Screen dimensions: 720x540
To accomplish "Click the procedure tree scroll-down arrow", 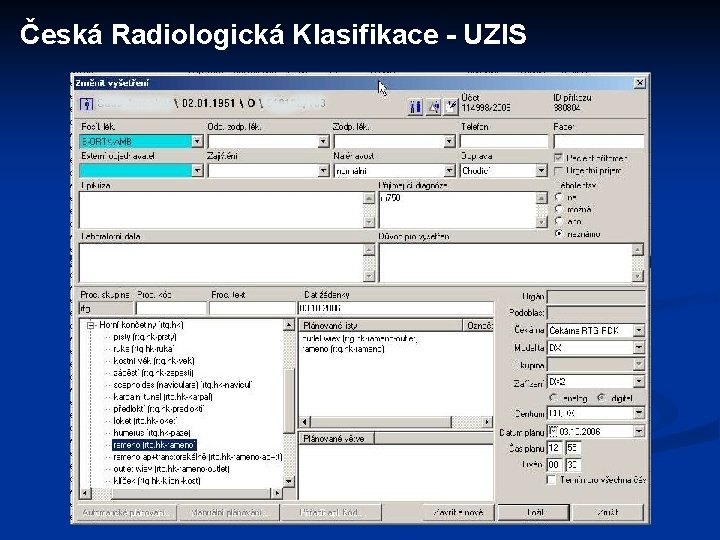I will click(x=289, y=481).
